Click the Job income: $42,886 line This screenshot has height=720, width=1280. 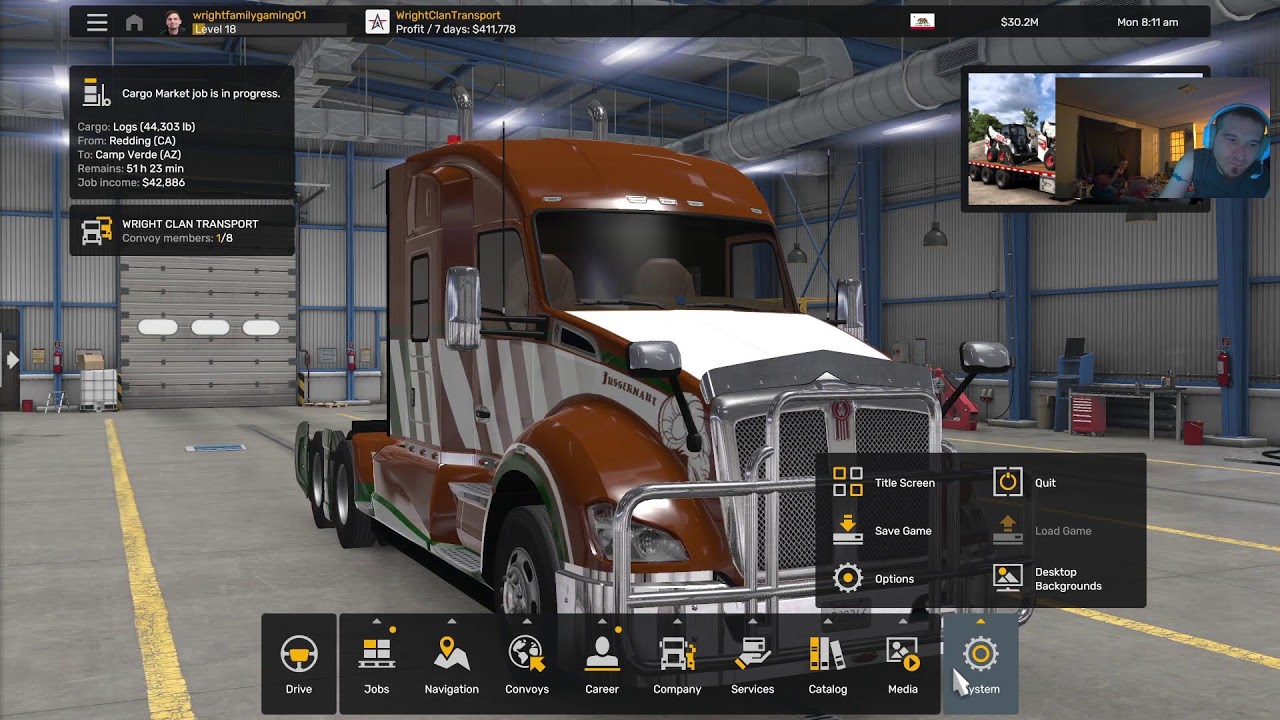[x=131, y=183]
